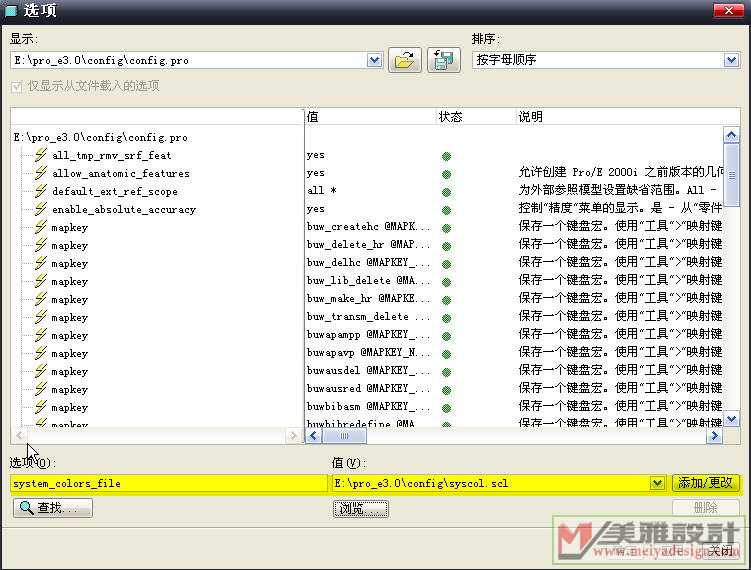The height and width of the screenshot is (570, 751).
Task: Click the right pane horizontal scroll right arrow
Action: coord(715,435)
